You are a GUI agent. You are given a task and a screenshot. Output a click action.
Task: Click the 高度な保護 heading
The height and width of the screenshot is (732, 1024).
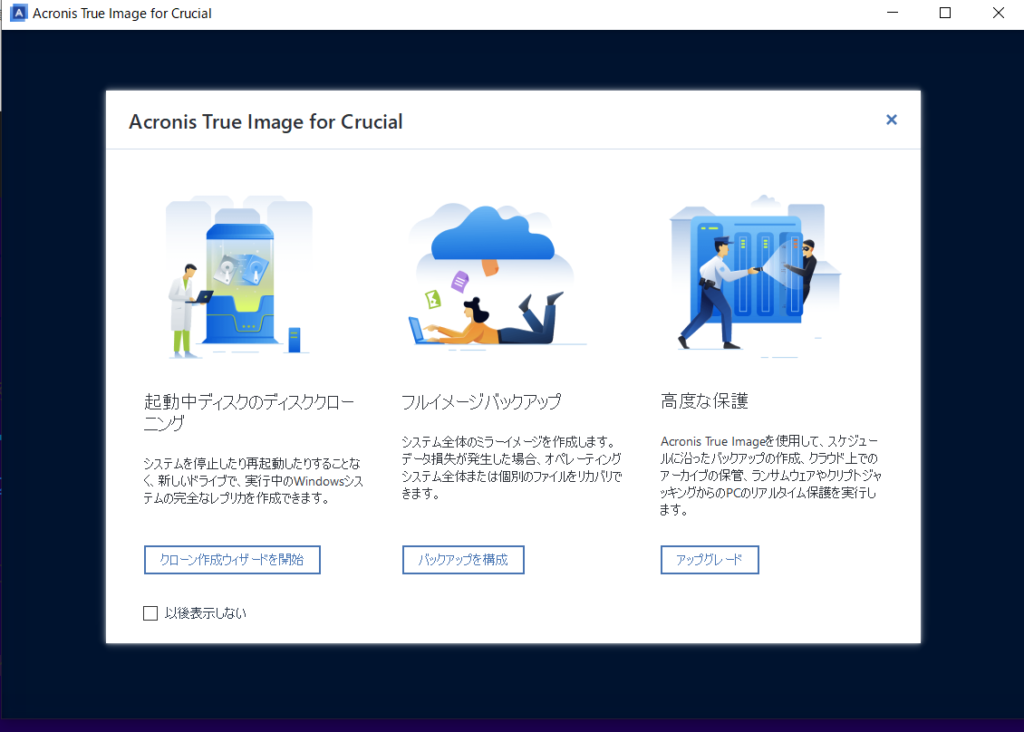click(704, 401)
